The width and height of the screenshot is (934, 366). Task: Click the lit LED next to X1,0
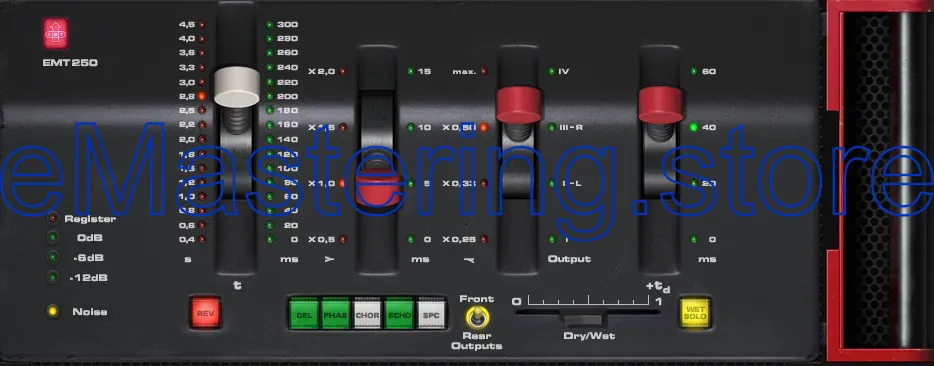click(343, 184)
